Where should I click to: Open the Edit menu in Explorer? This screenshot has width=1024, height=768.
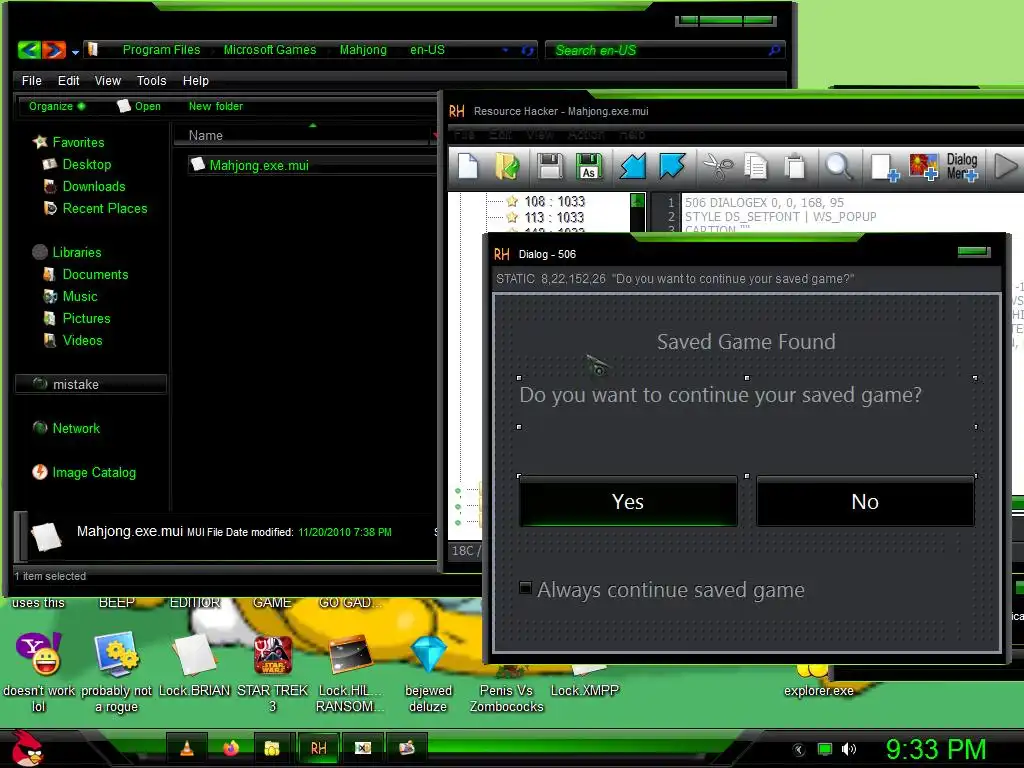coord(69,80)
